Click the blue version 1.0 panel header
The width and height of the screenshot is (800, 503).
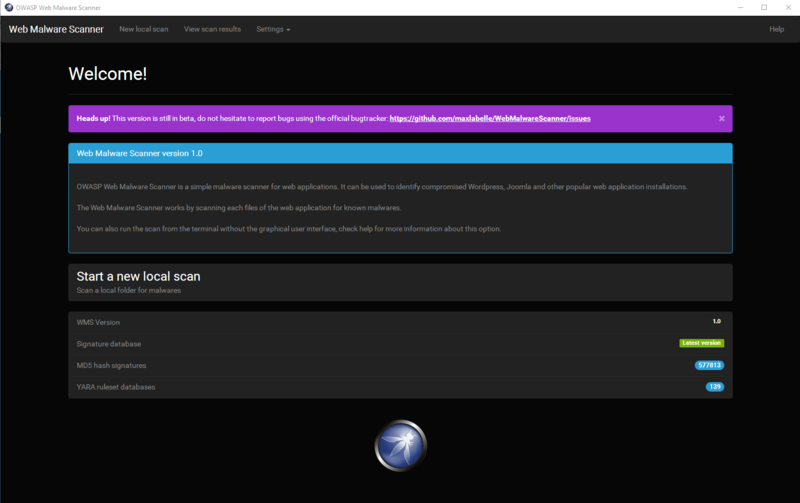coord(400,153)
